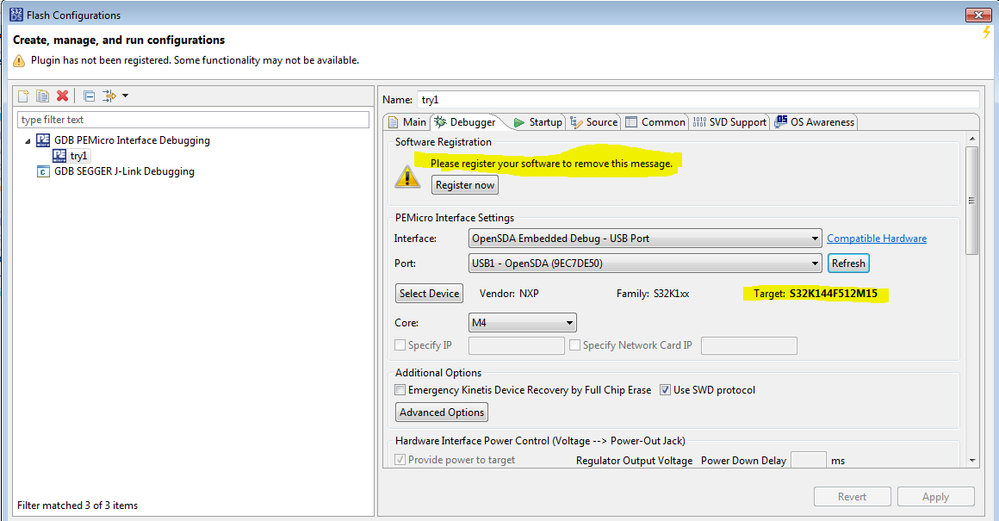Toggle the Provide power to target checkbox
Viewport: 999px width, 521px height.
[400, 459]
